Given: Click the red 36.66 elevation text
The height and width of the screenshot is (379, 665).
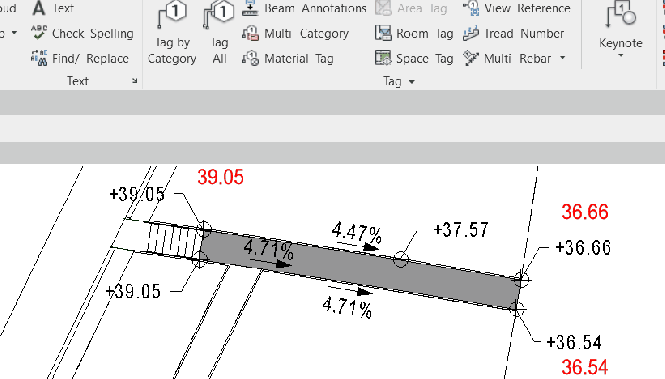Looking at the screenshot, I should pos(585,212).
